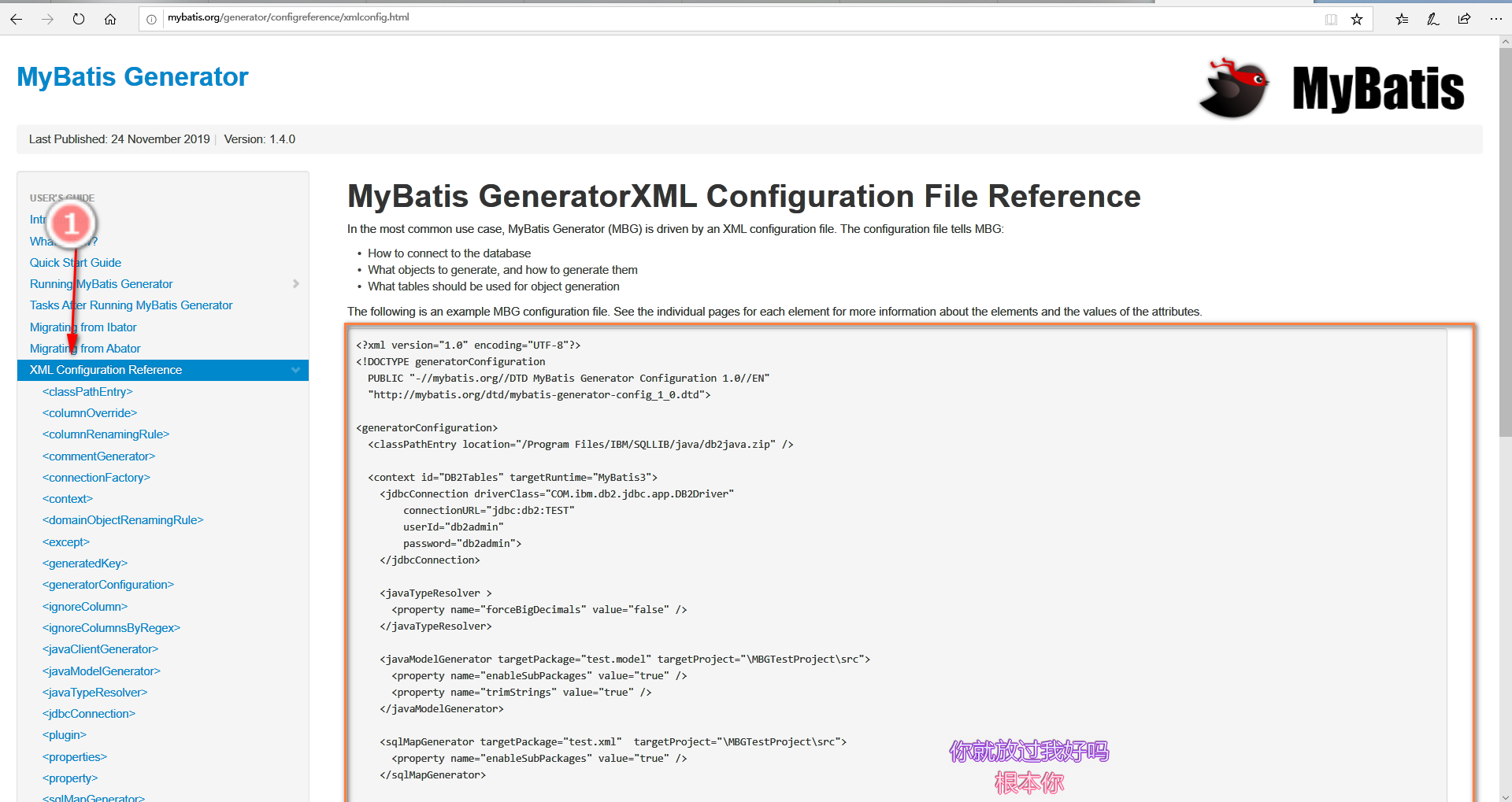Go back to the previous page
This screenshot has height=802, width=1512.
click(17, 19)
